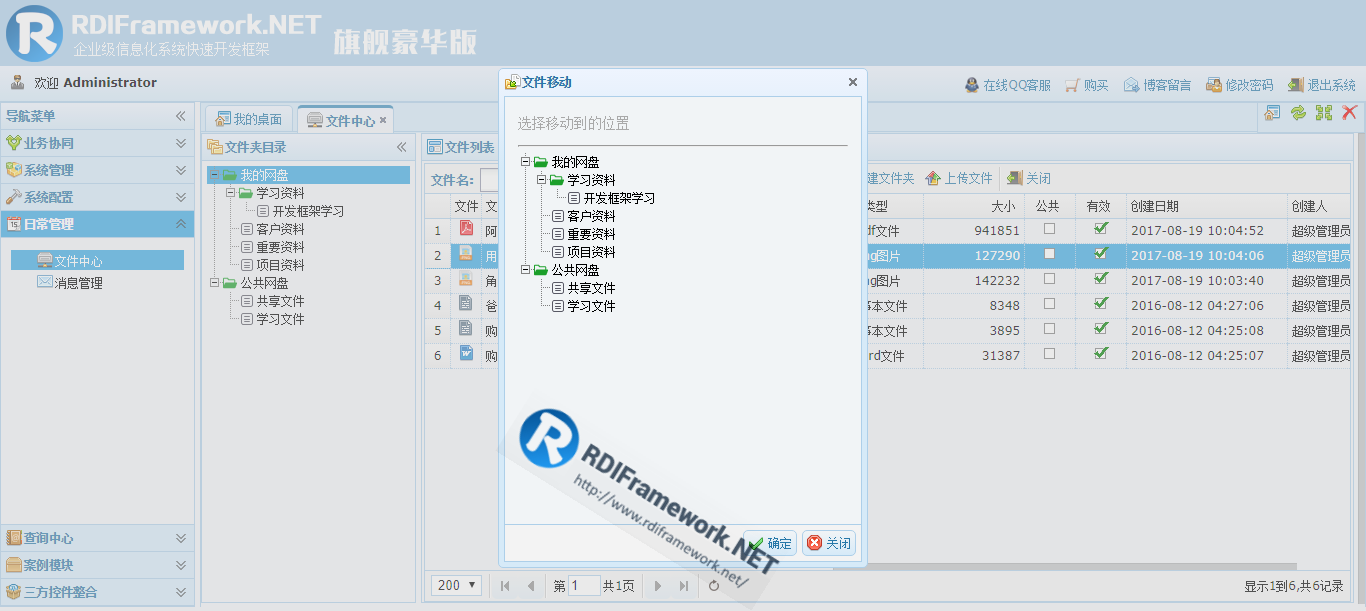Image resolution: width=1366 pixels, height=611 pixels.
Task: Collapse the 导航菜单 sidebar panel
Action: click(x=181, y=116)
